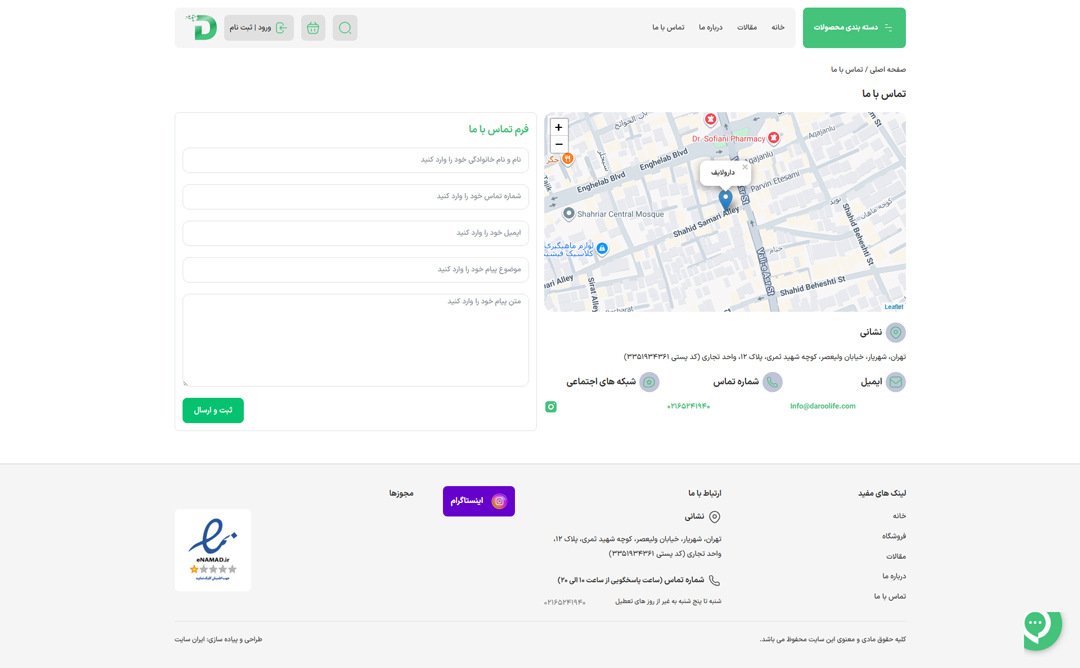Click the نشانی location pin icon
Image resolution: width=1080 pixels, height=668 pixels.
point(895,333)
